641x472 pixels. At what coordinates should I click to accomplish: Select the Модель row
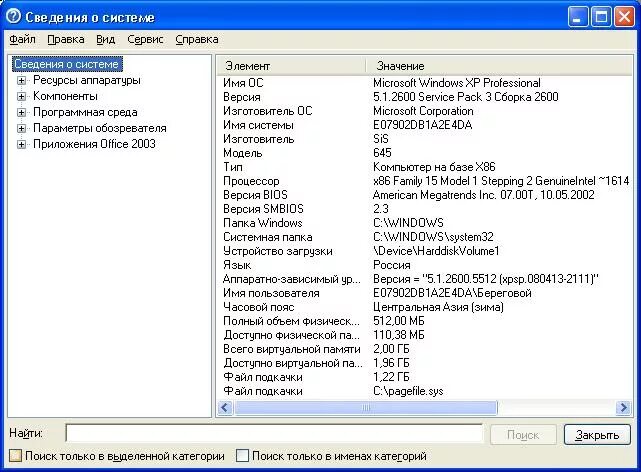[425, 153]
